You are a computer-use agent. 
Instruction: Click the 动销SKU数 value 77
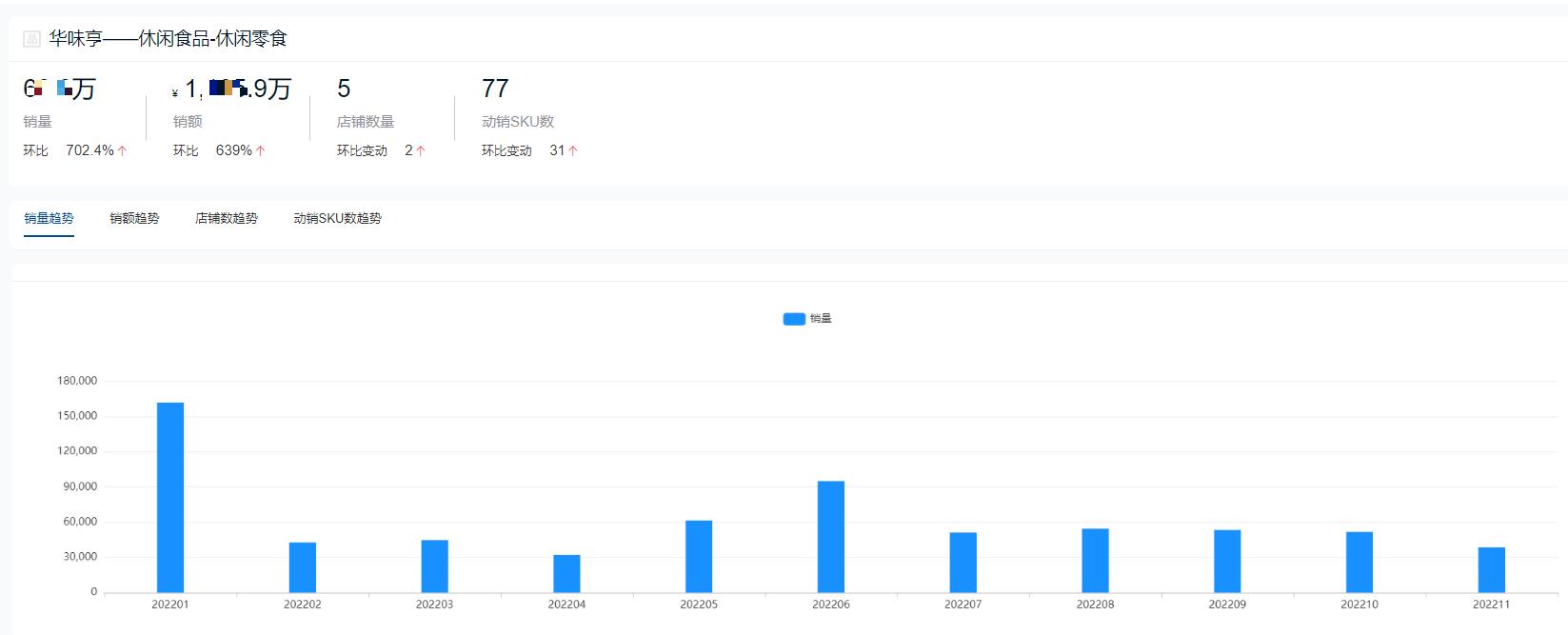pos(495,89)
